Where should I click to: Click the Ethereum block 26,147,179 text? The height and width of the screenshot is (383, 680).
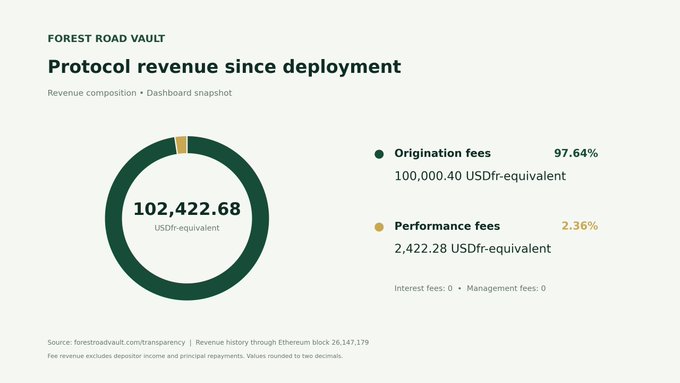pyautogui.click(x=324, y=342)
